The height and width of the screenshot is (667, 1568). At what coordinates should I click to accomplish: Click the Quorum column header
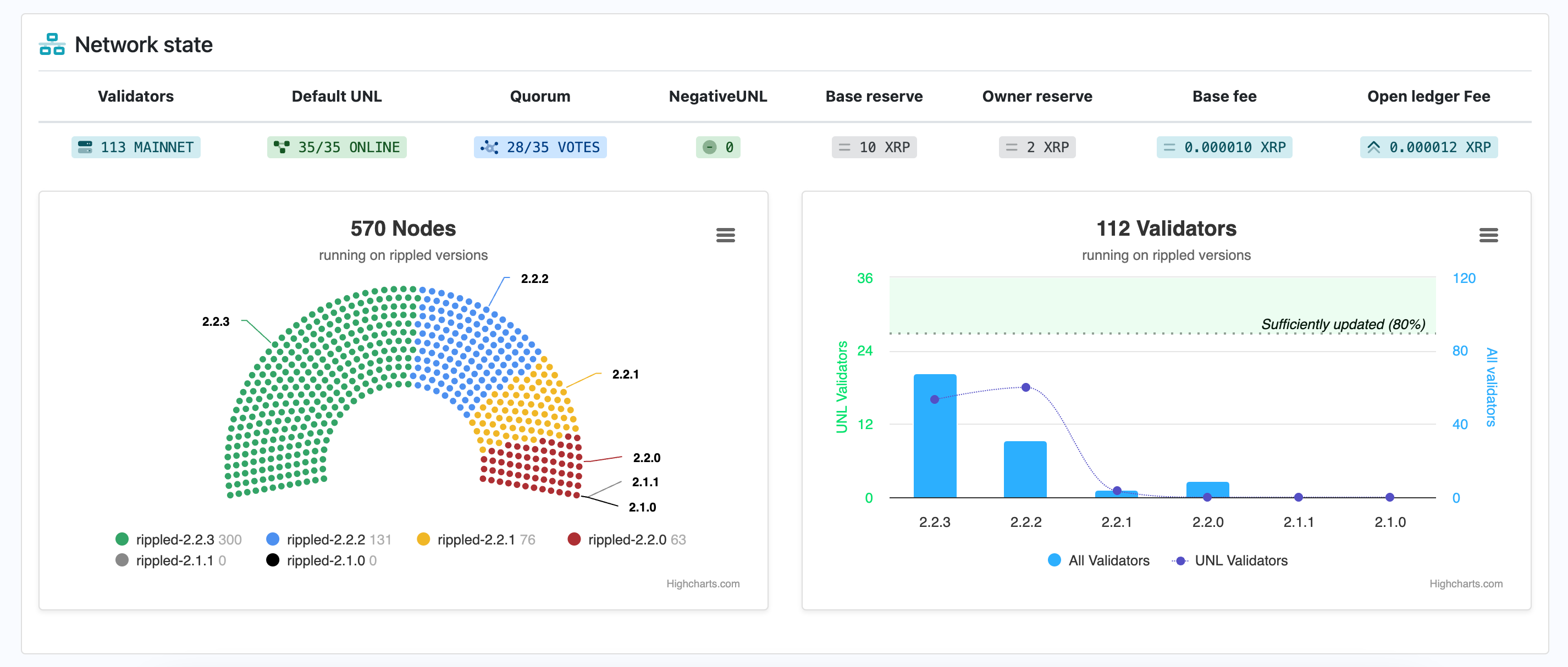pos(540,96)
